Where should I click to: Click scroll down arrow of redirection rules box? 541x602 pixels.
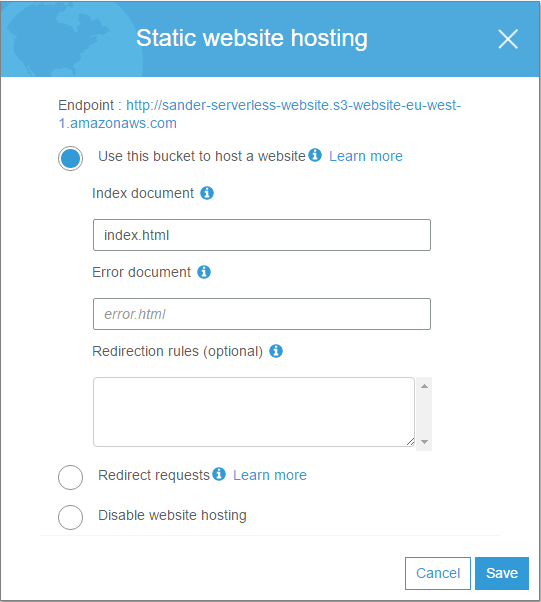tap(424, 442)
